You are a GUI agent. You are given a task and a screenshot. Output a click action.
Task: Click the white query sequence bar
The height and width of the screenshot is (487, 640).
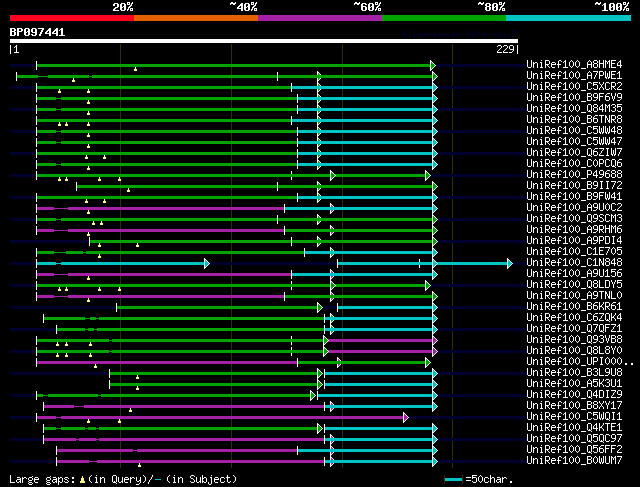264,41
